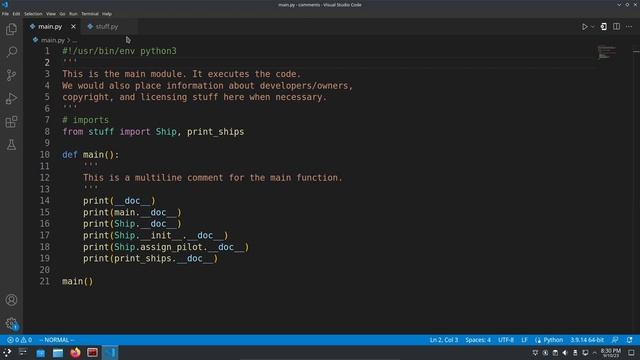Screen dimensions: 640x360
Task: Run the Python file with play button
Action: 584,27
